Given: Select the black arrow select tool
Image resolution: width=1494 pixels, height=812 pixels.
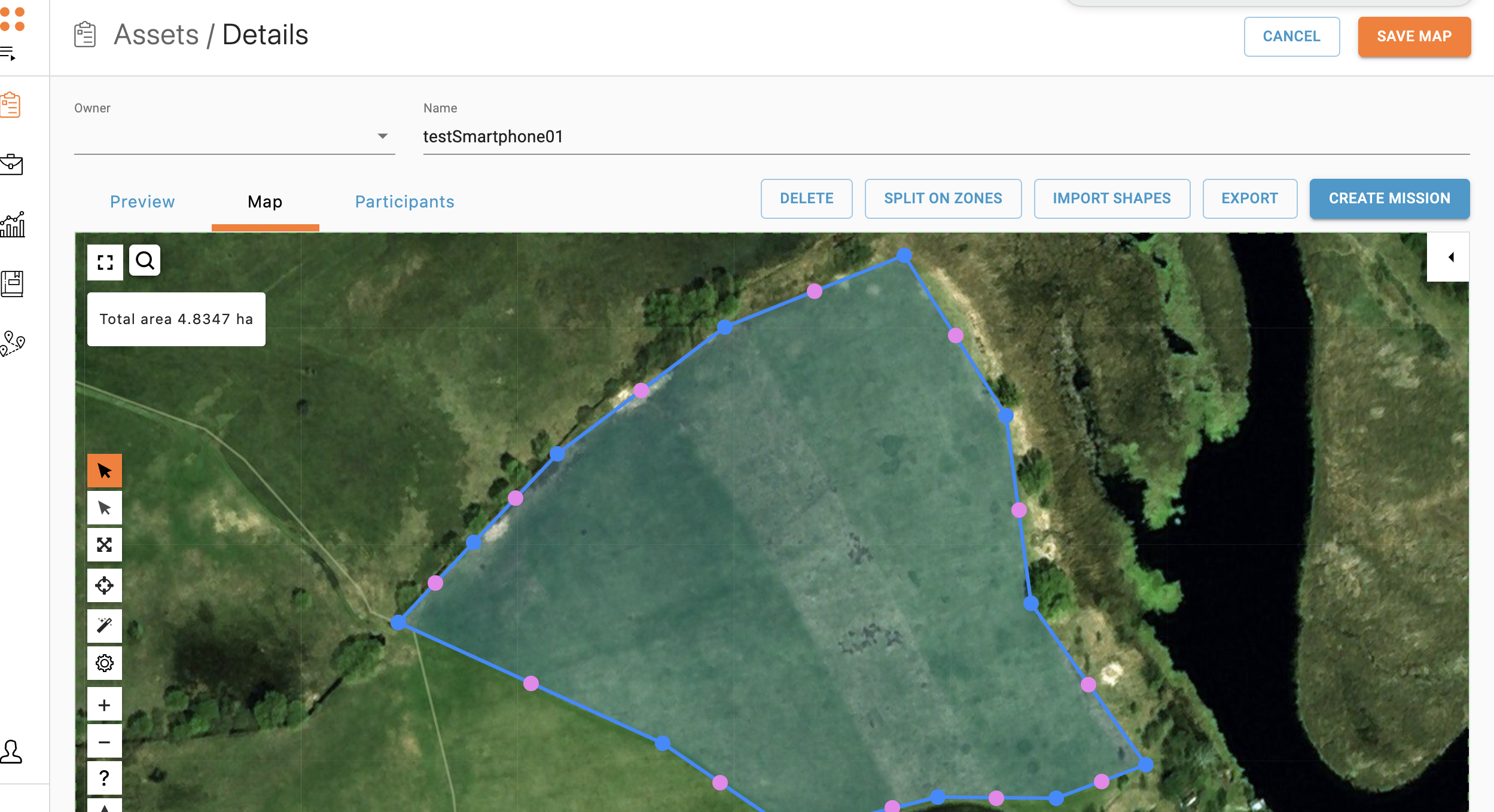Looking at the screenshot, I should pyautogui.click(x=105, y=471).
